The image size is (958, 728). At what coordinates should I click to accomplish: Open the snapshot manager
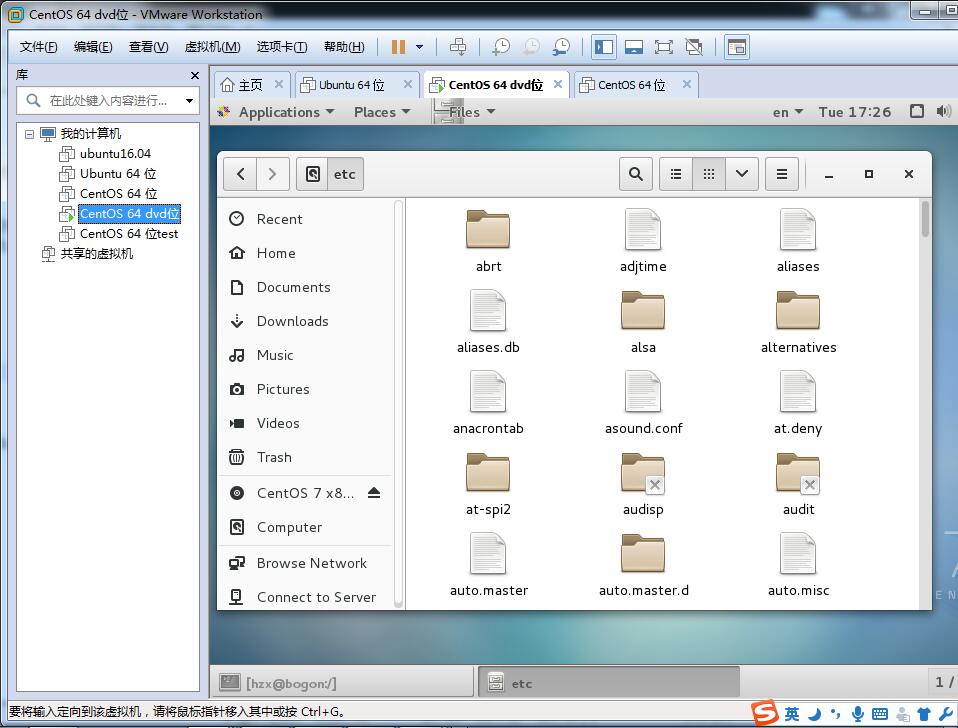click(561, 47)
